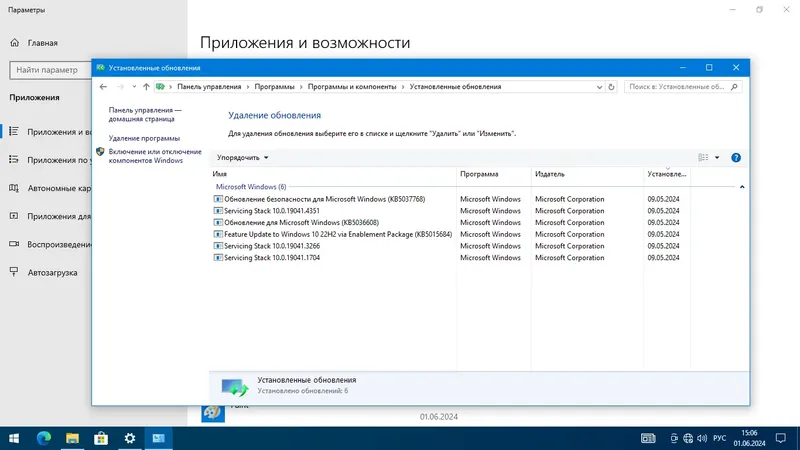The width and height of the screenshot is (800, 450).
Task: Switch to Settings gear on taskbar
Action: [130, 438]
